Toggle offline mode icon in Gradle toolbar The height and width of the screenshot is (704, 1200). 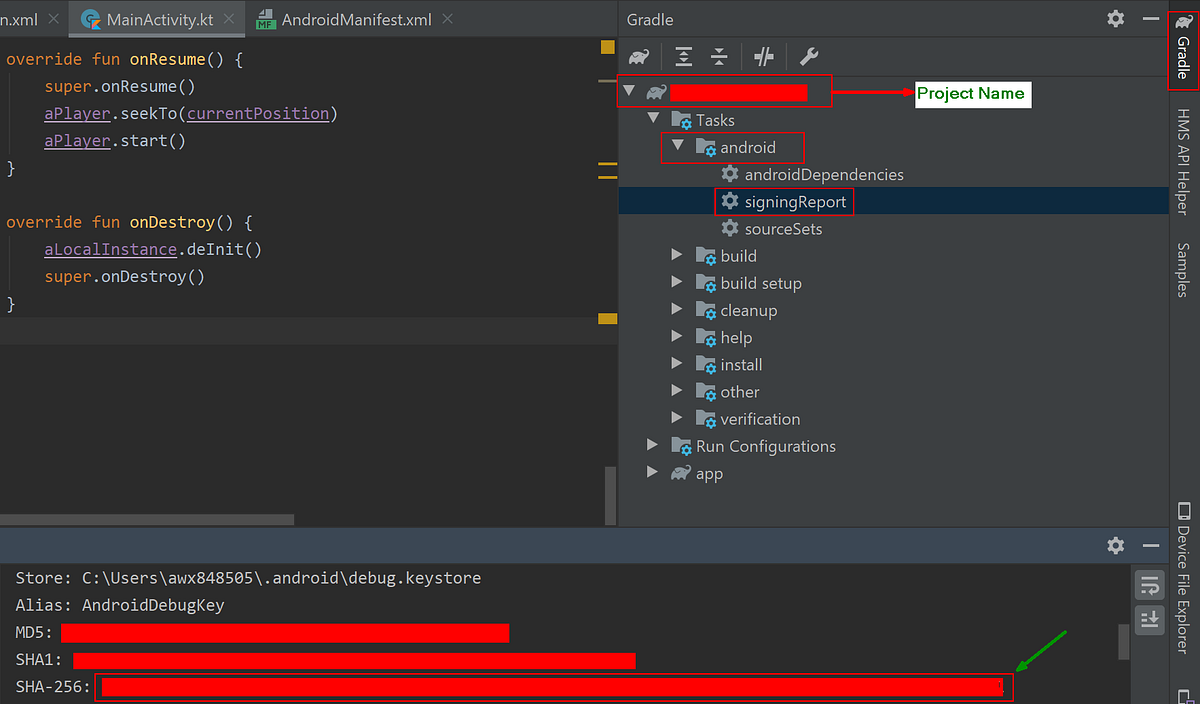(x=764, y=57)
